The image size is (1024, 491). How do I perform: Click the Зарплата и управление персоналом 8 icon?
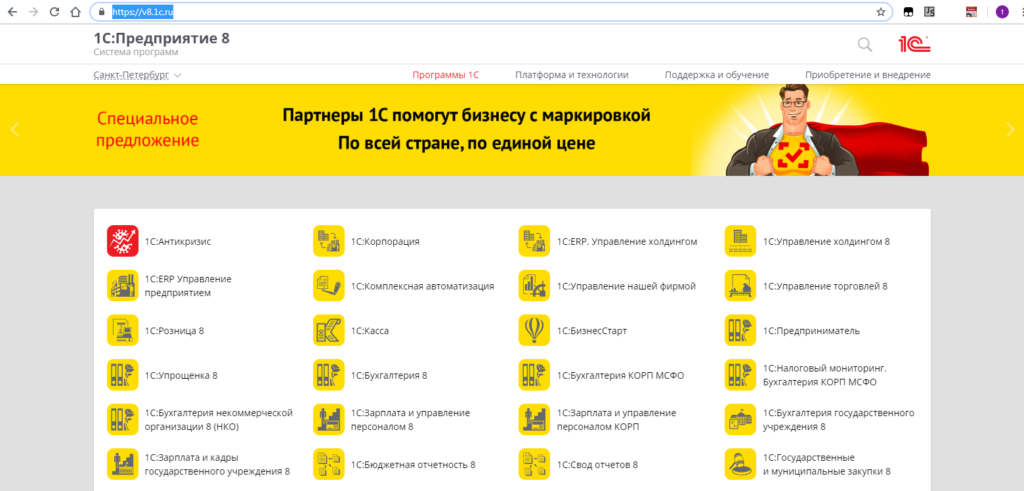(x=329, y=420)
